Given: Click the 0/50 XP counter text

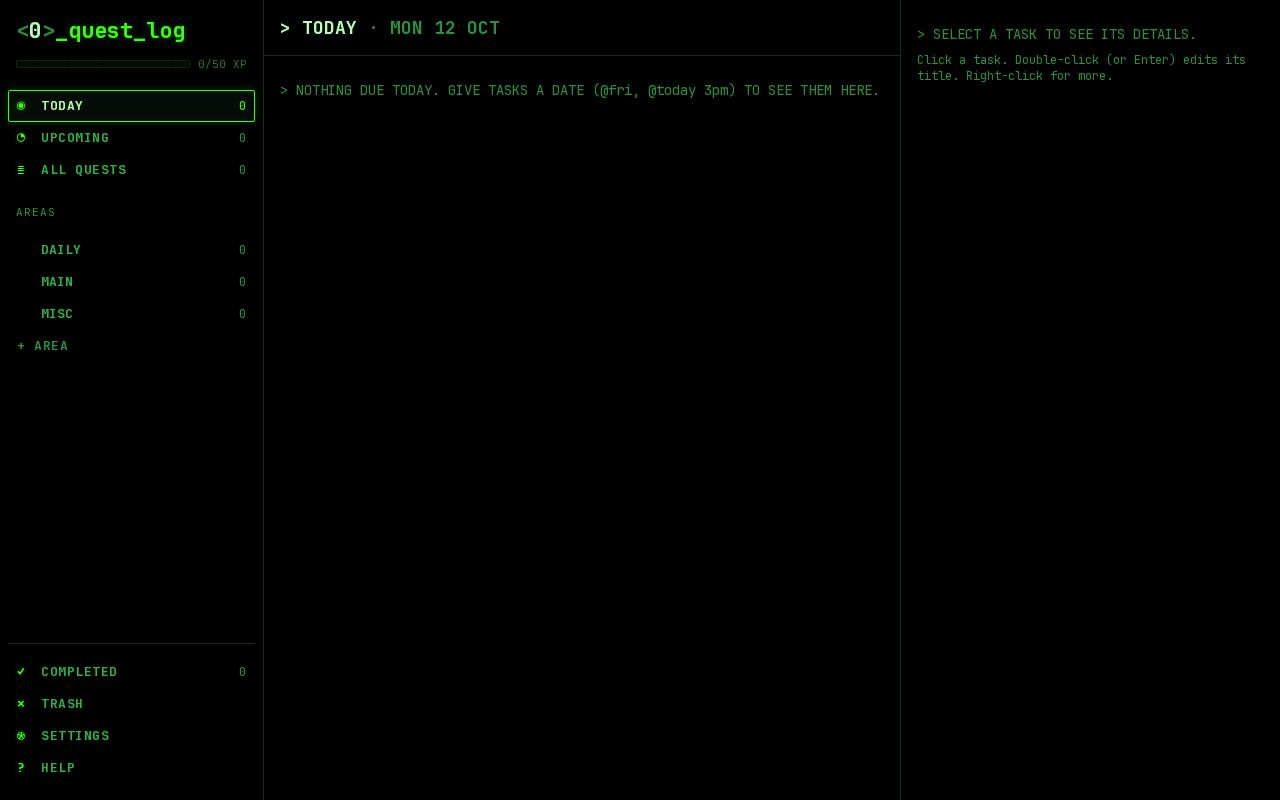Looking at the screenshot, I should point(222,65).
